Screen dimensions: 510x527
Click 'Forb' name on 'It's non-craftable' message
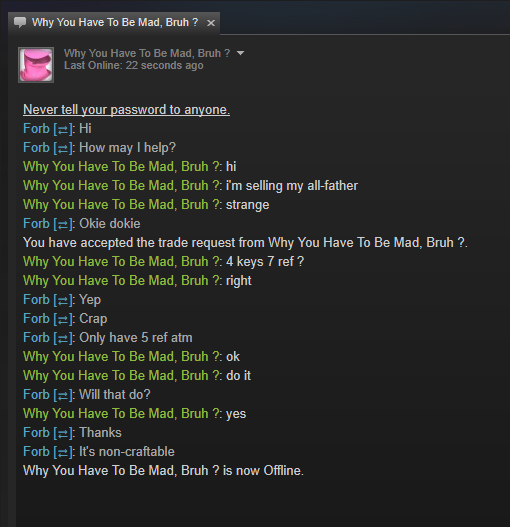point(36,452)
